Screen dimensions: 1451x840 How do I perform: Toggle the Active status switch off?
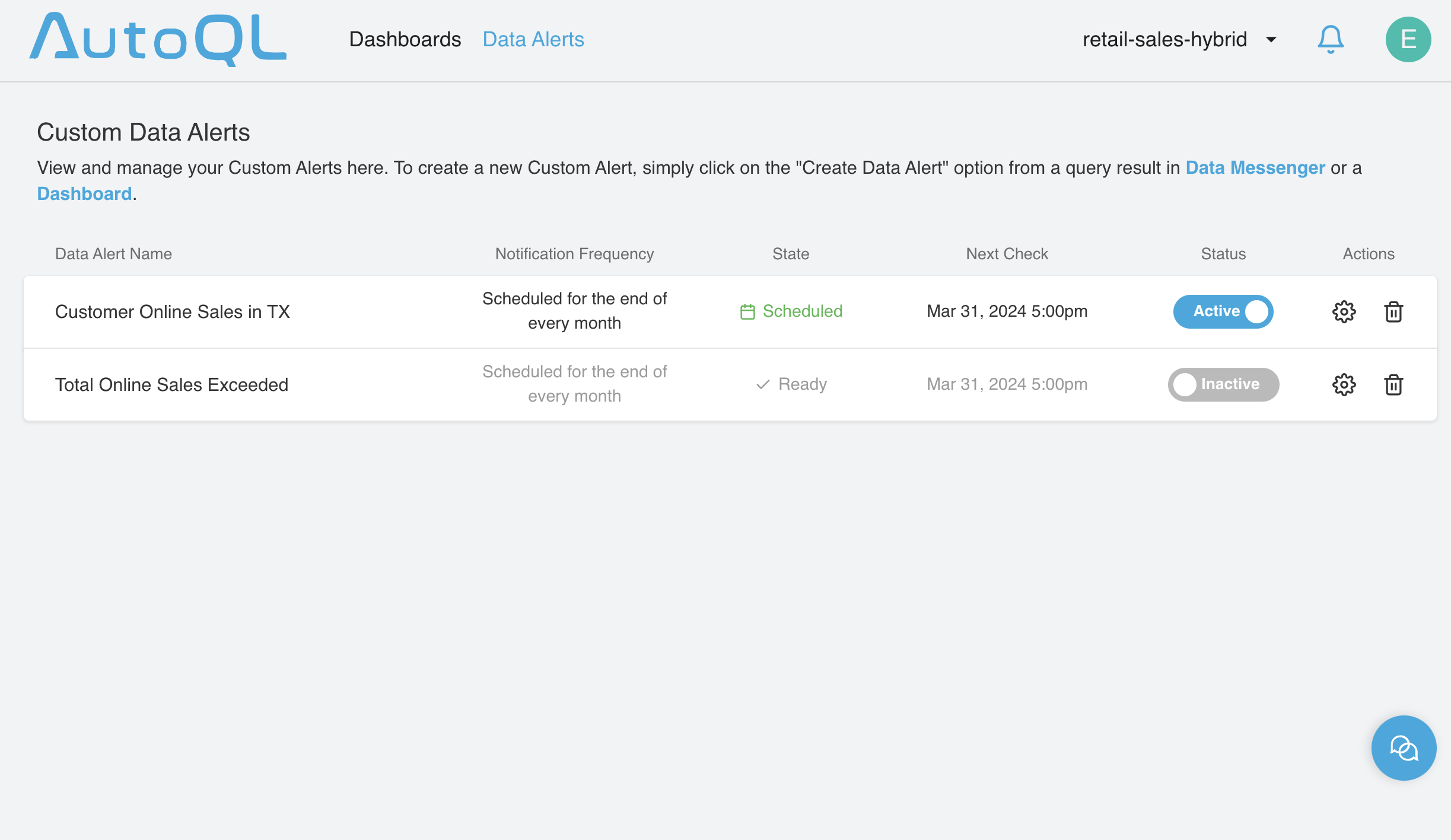click(x=1223, y=311)
